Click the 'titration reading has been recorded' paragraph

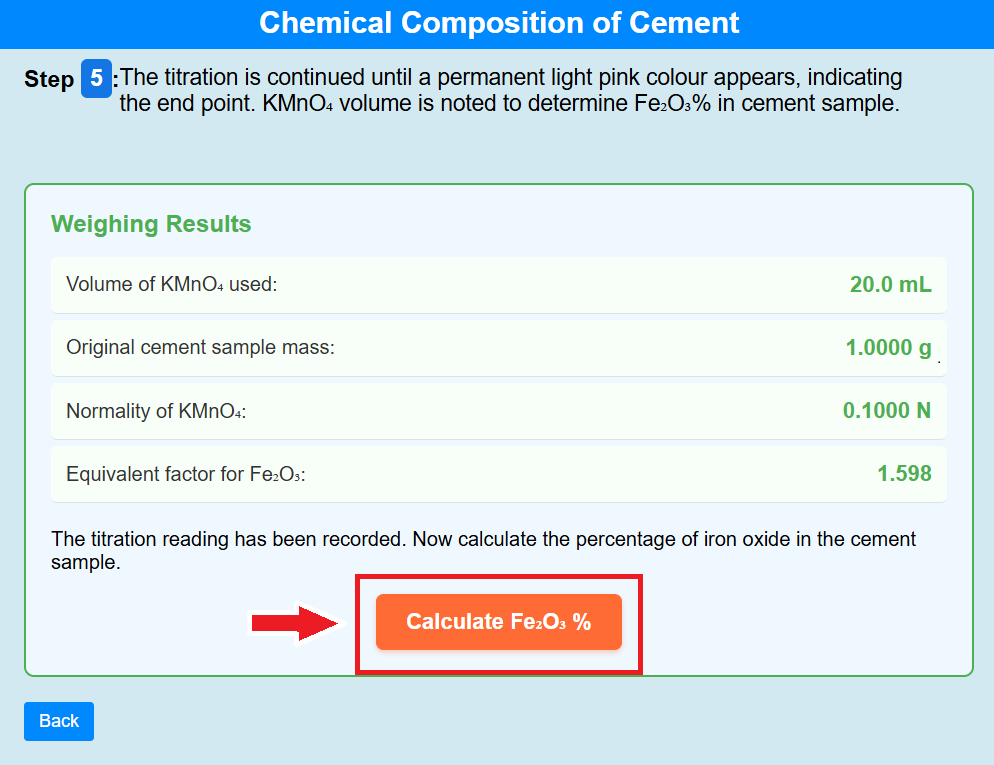(483, 550)
